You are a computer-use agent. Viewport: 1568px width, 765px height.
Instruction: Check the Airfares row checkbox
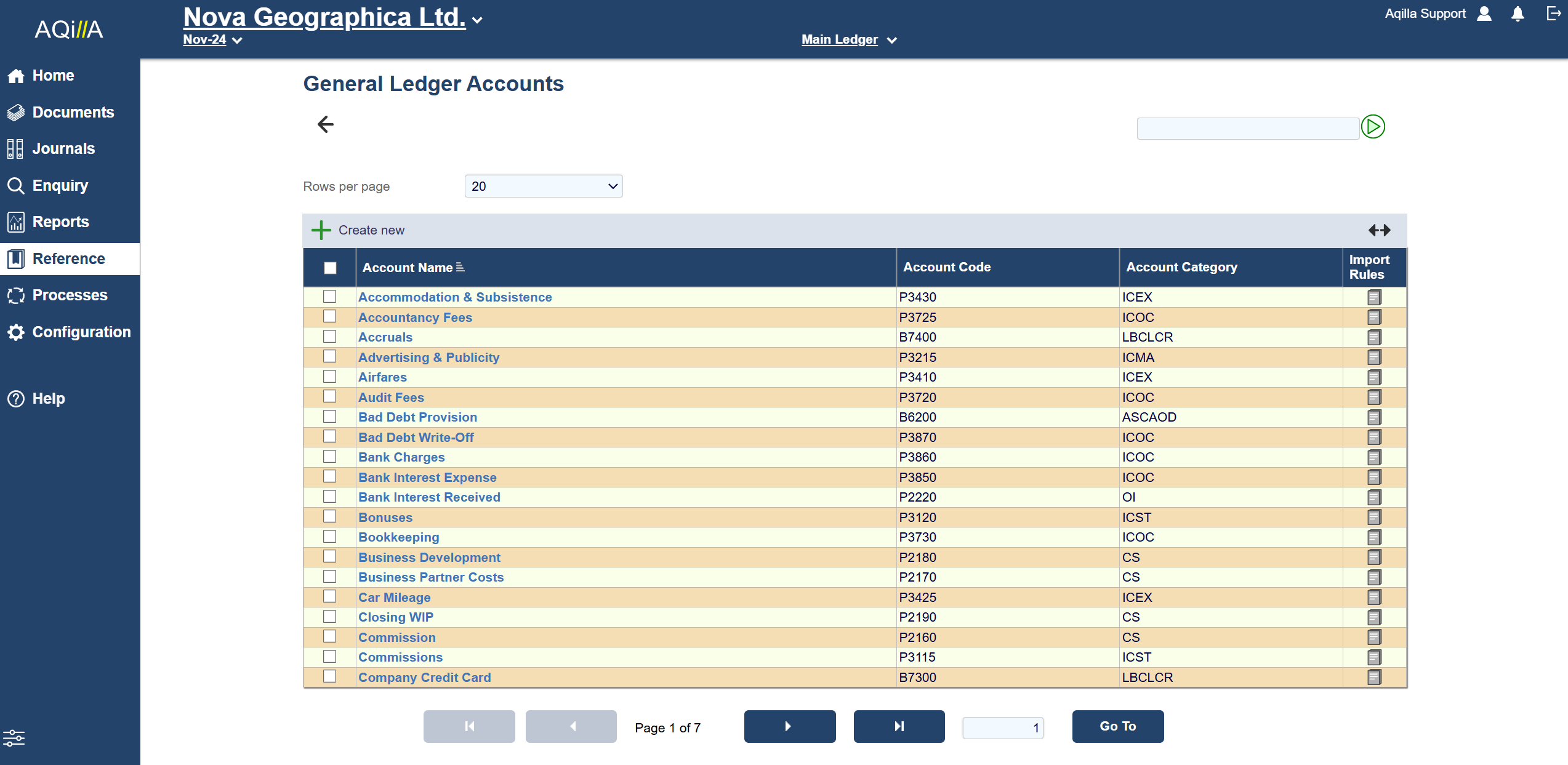coord(330,377)
